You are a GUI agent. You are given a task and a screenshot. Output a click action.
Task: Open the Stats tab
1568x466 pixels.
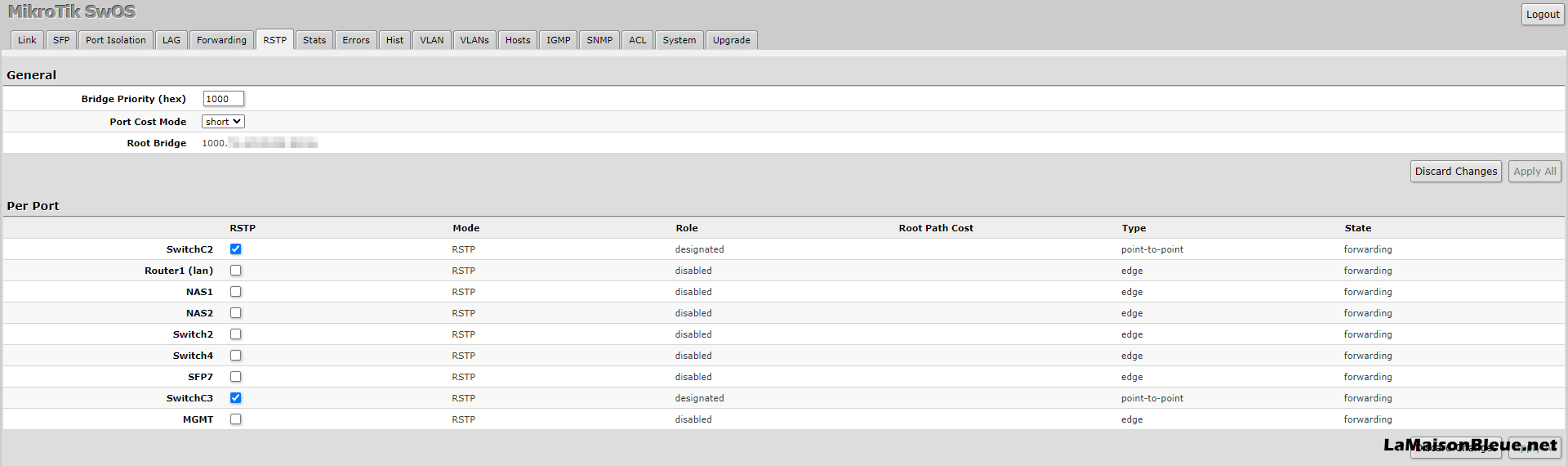314,40
